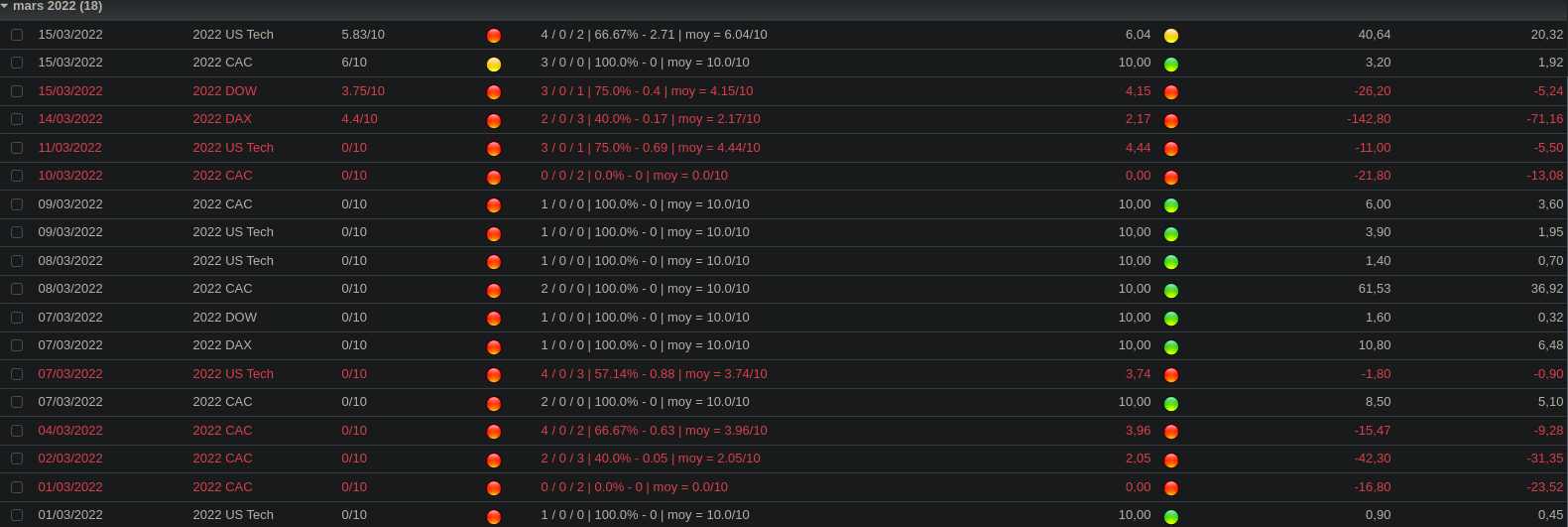The height and width of the screenshot is (527, 1568).
Task: Collapse the mars 2022 (18) group
Action: (x=5, y=6)
